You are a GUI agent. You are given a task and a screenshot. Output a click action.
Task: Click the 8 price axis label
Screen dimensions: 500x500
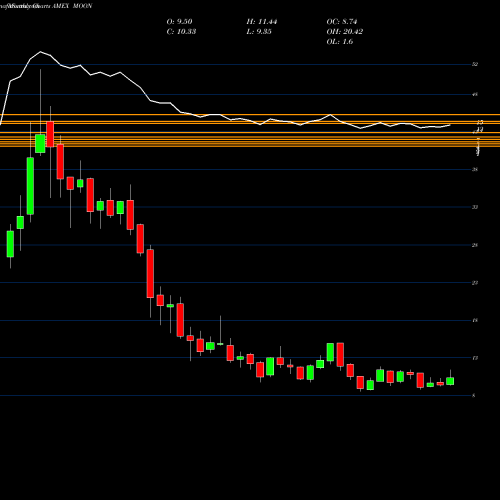tap(474, 396)
